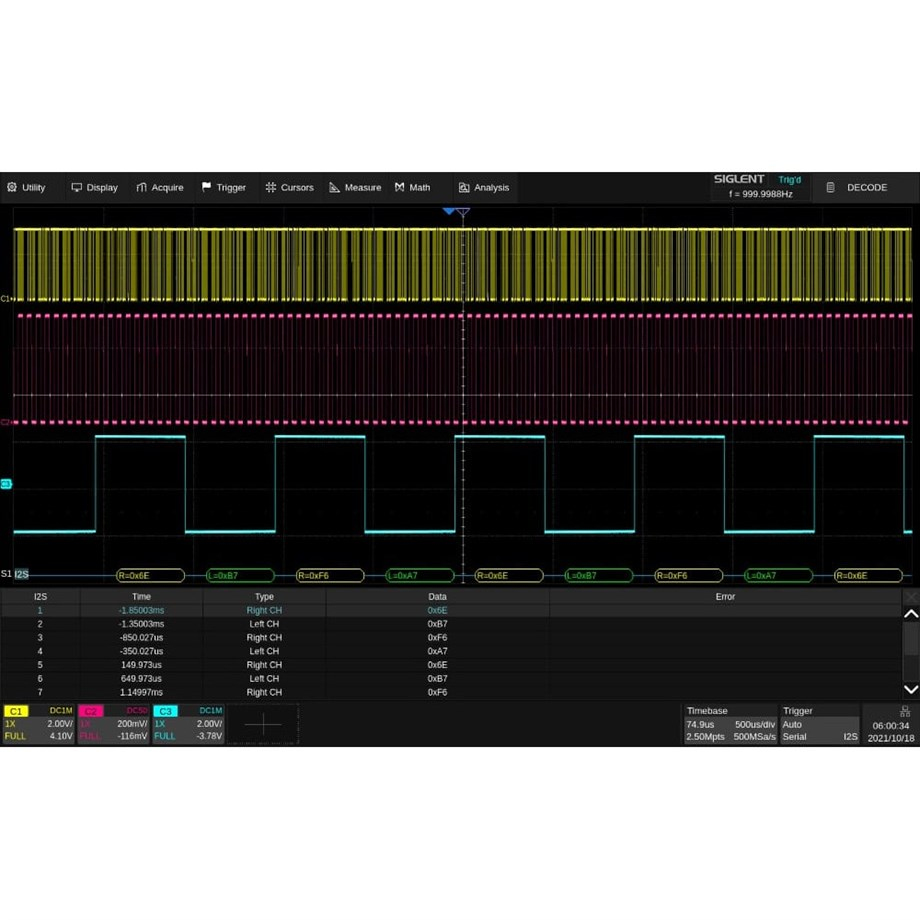The image size is (920, 920).
Task: Open the Utility menu
Action: (26, 187)
